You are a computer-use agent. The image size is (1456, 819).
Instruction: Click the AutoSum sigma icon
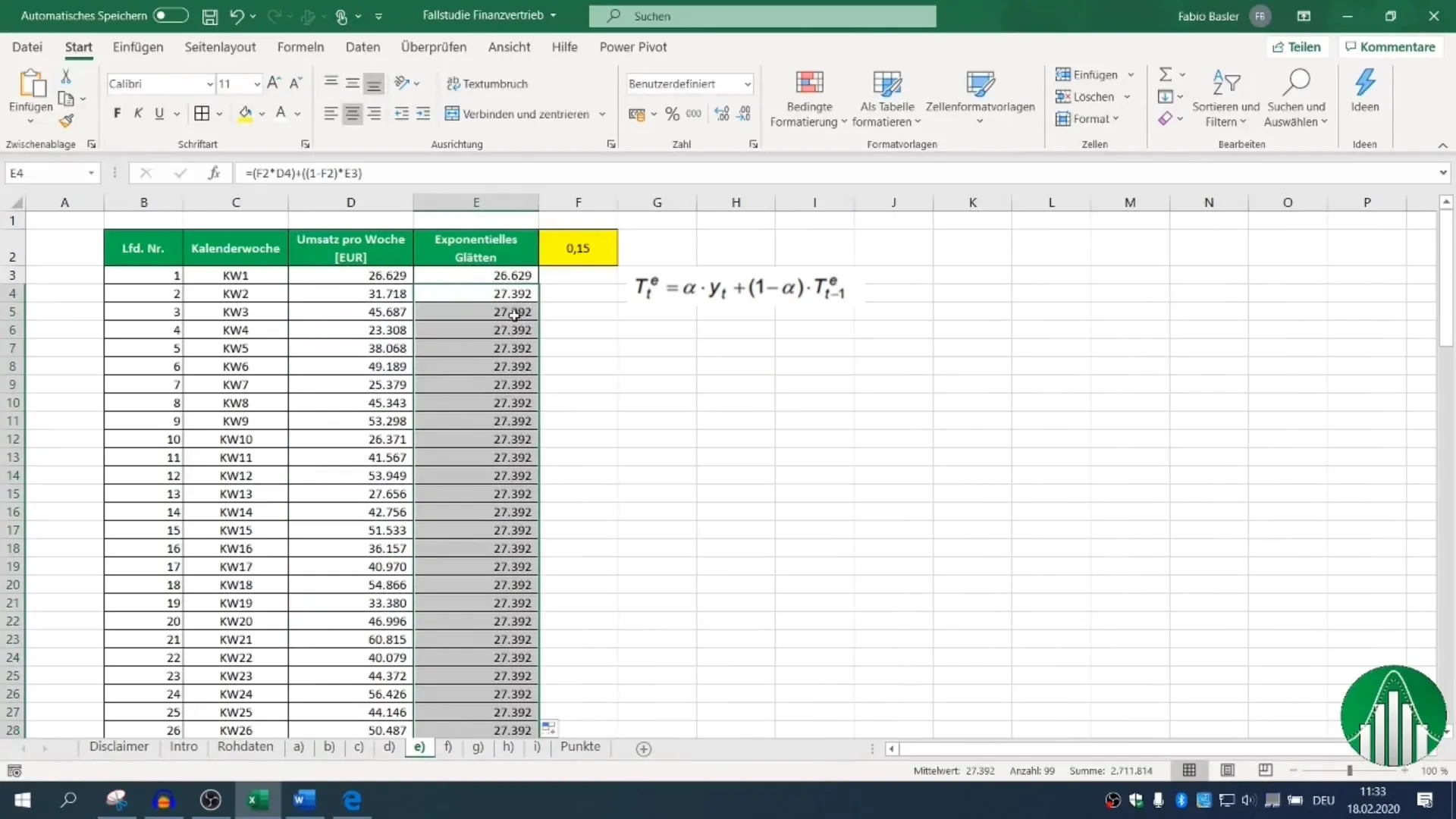click(x=1166, y=74)
